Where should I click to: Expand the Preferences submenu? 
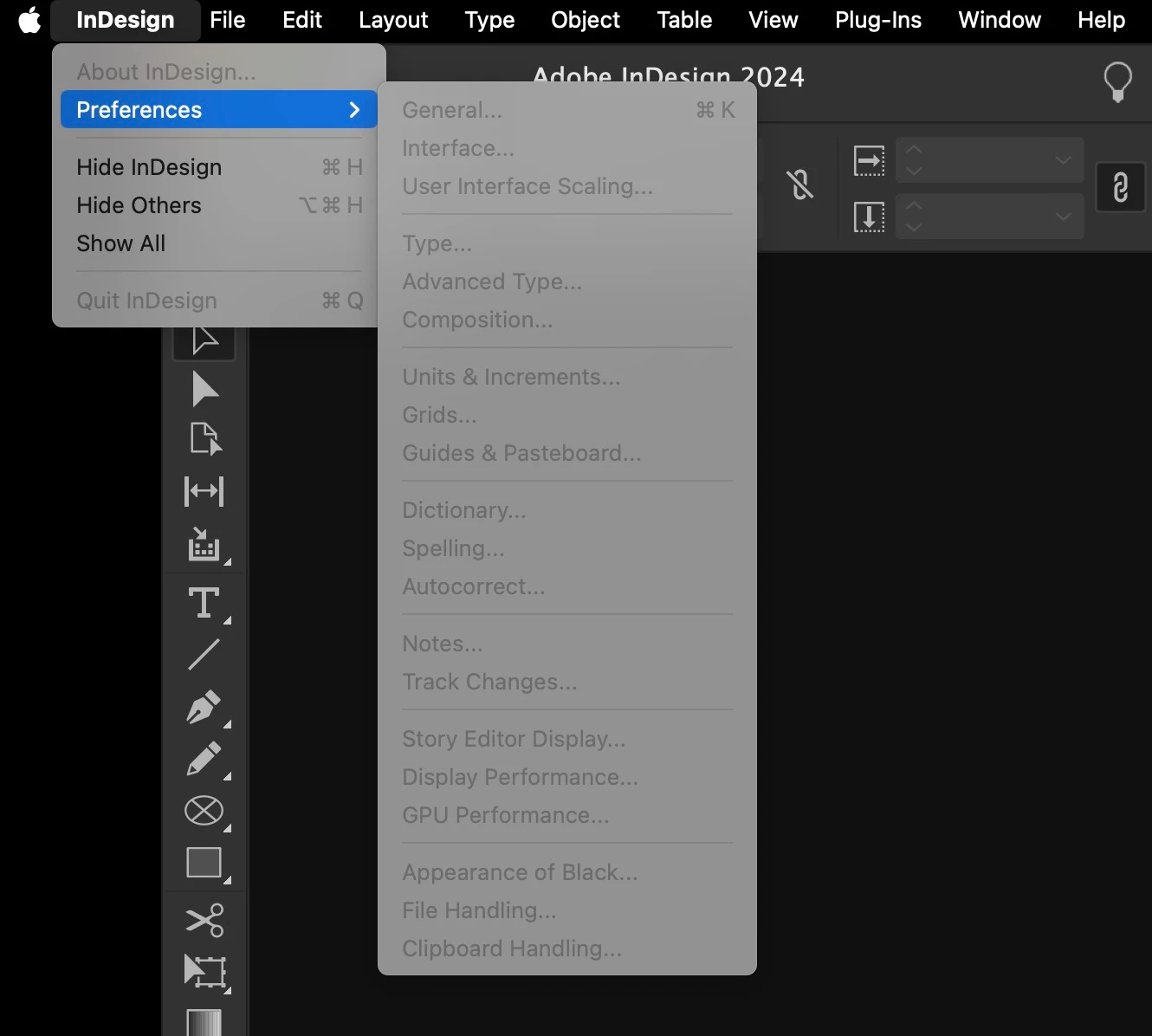point(219,110)
